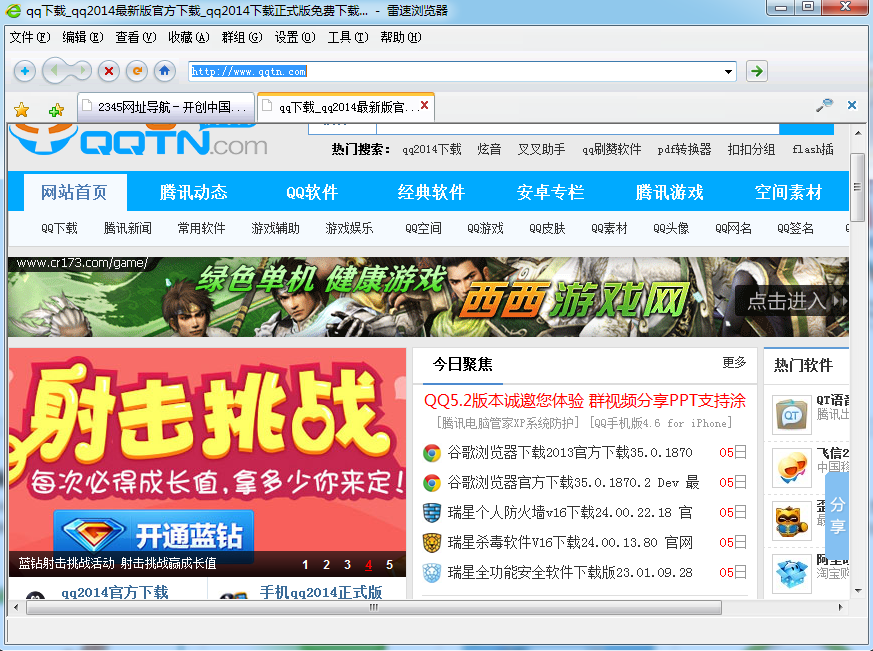Close the tab bar blue X icon
This screenshot has height=651, width=873.
click(852, 105)
